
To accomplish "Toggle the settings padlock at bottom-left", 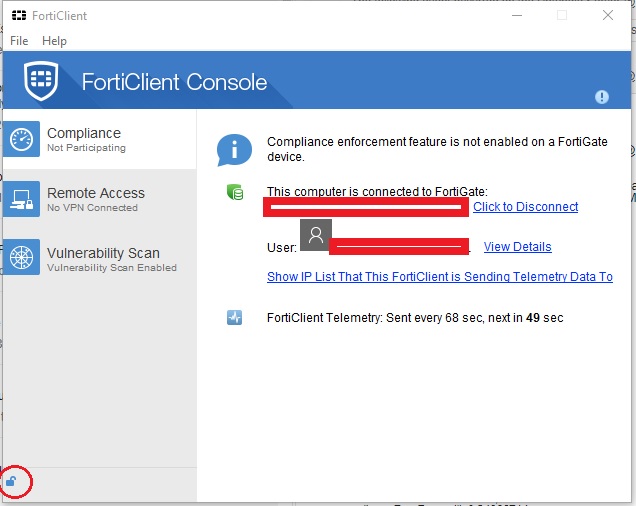I will click(12, 482).
